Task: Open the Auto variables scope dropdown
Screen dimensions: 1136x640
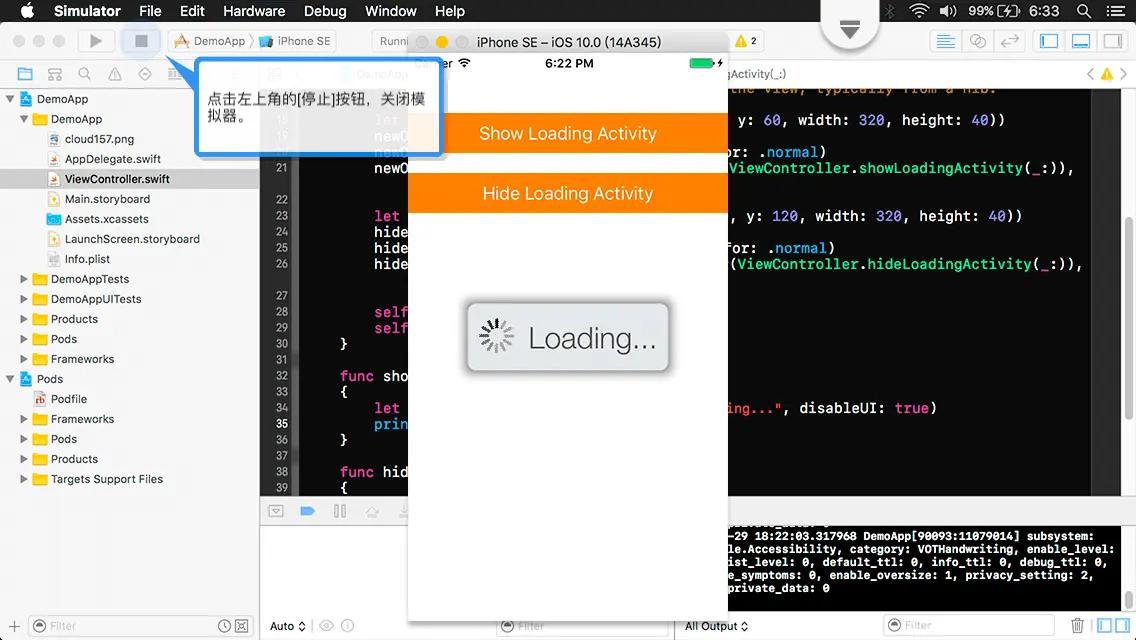Action: [x=288, y=626]
